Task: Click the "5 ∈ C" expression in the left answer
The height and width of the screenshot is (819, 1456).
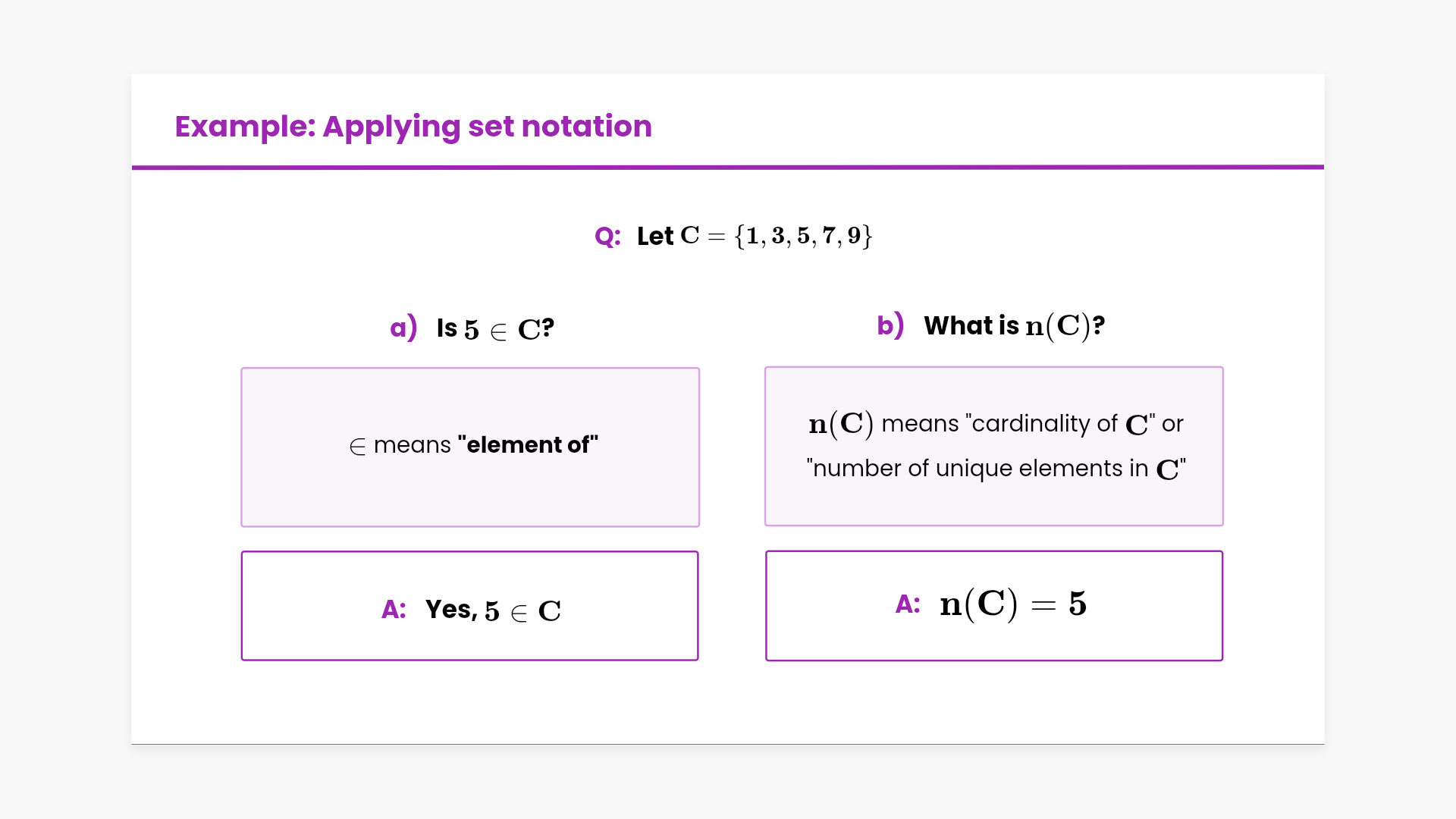Action: click(x=522, y=610)
